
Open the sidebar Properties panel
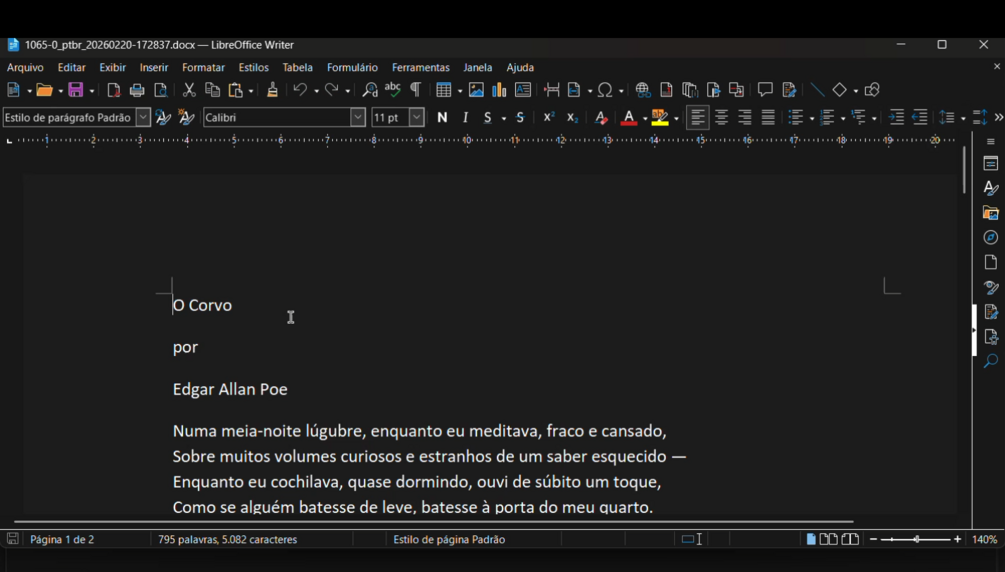pyautogui.click(x=990, y=164)
